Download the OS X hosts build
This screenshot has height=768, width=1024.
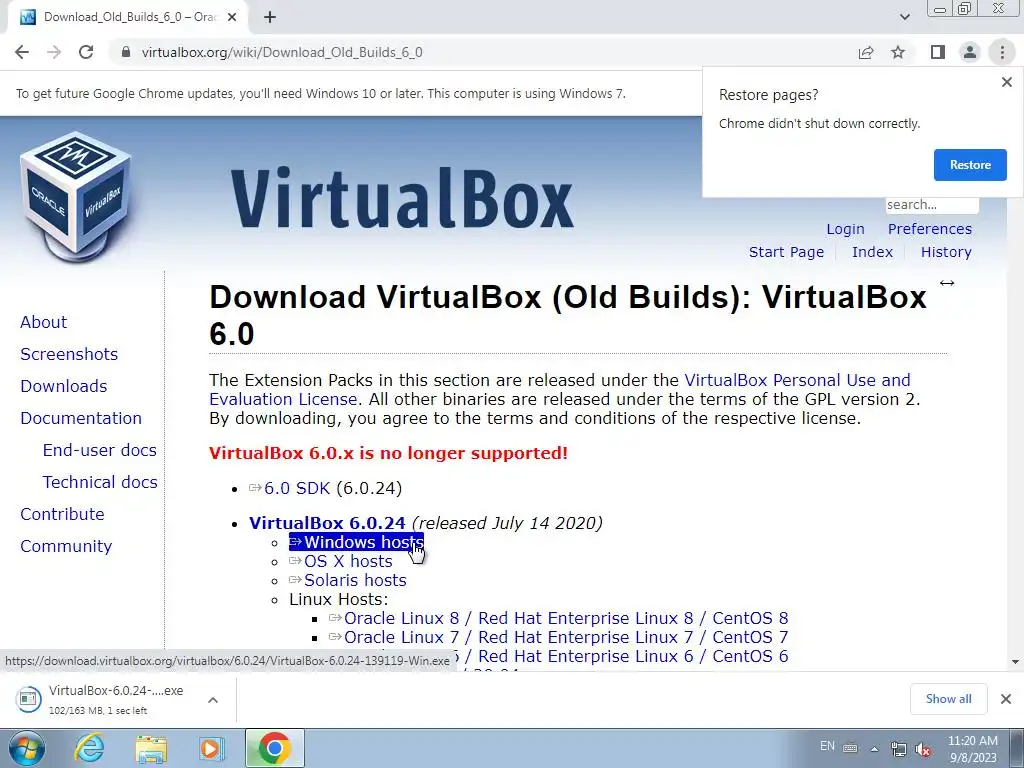point(347,561)
